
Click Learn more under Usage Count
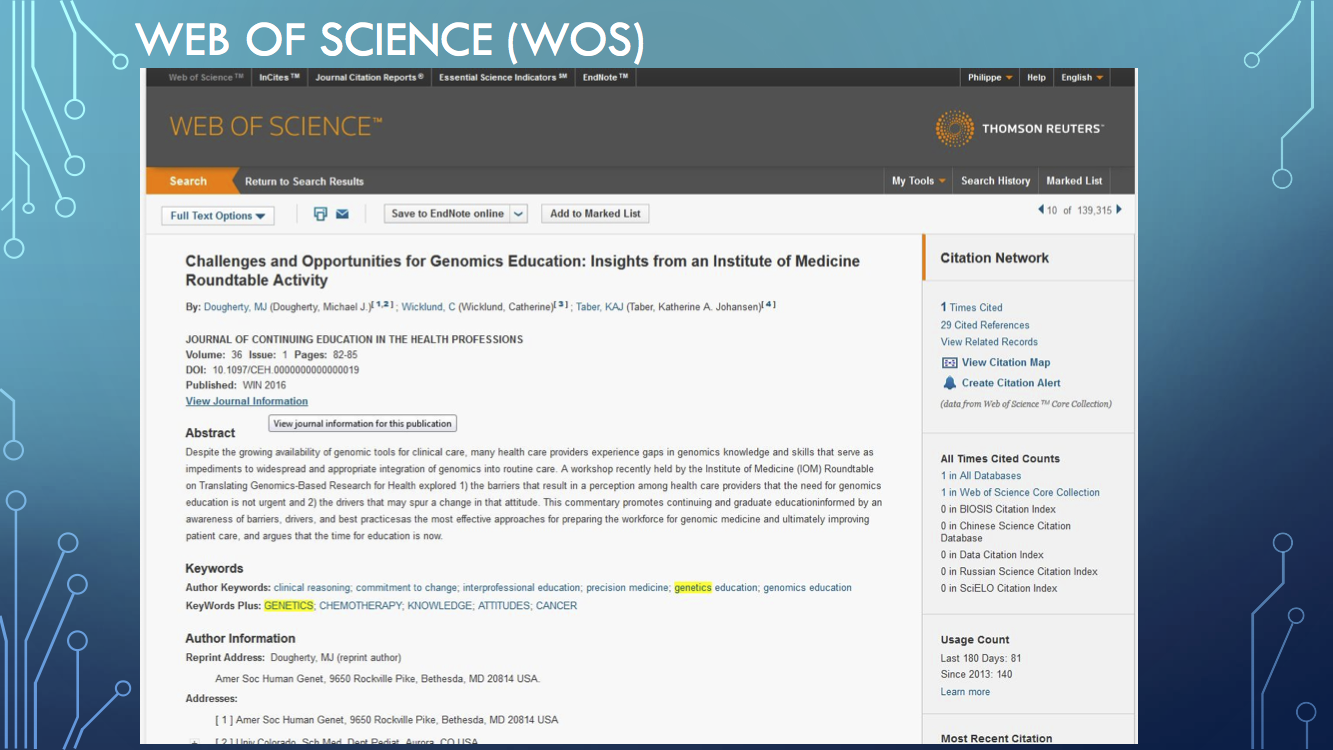[965, 692]
